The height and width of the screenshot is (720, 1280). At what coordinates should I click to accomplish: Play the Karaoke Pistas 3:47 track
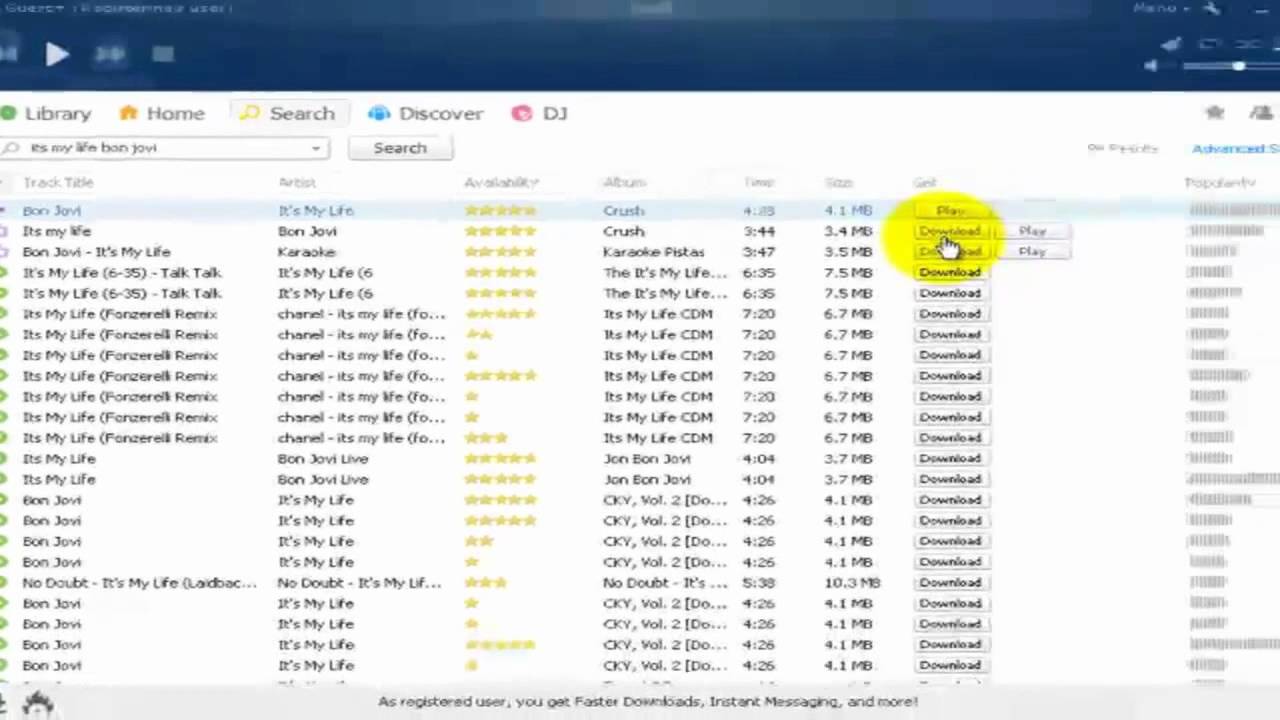point(1032,252)
